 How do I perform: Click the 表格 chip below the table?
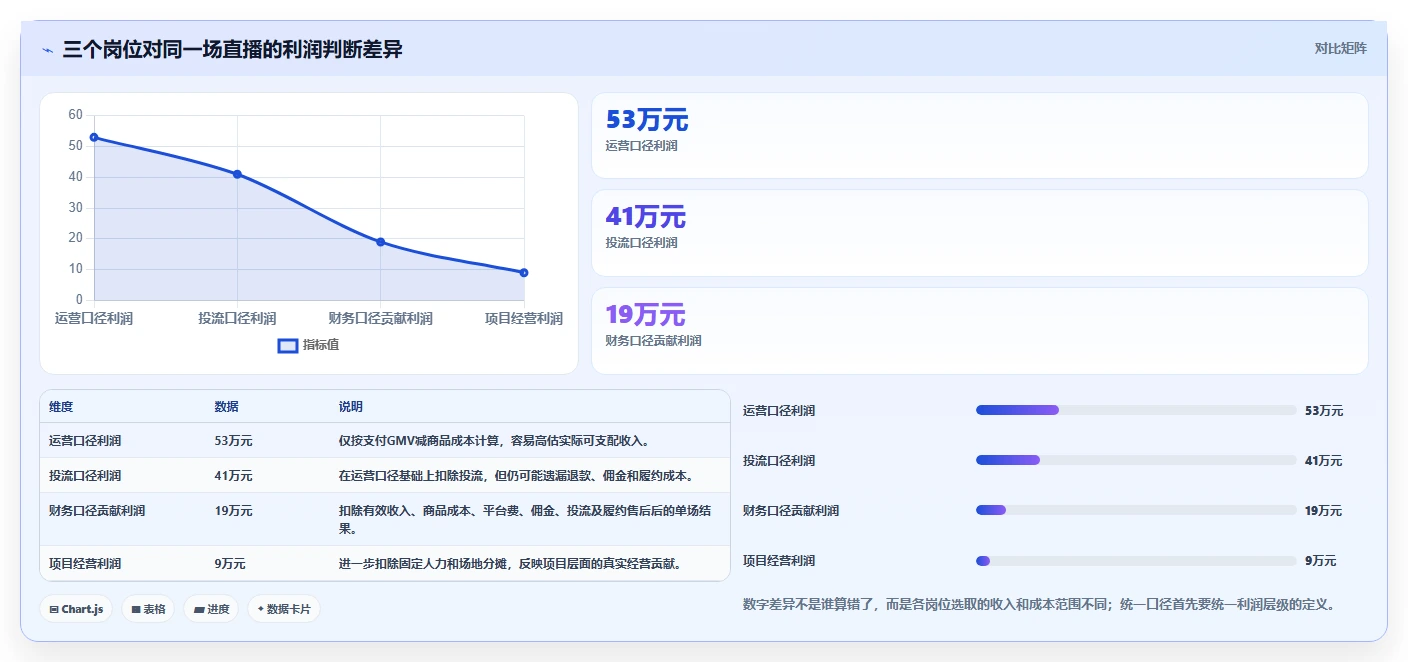pos(148,609)
